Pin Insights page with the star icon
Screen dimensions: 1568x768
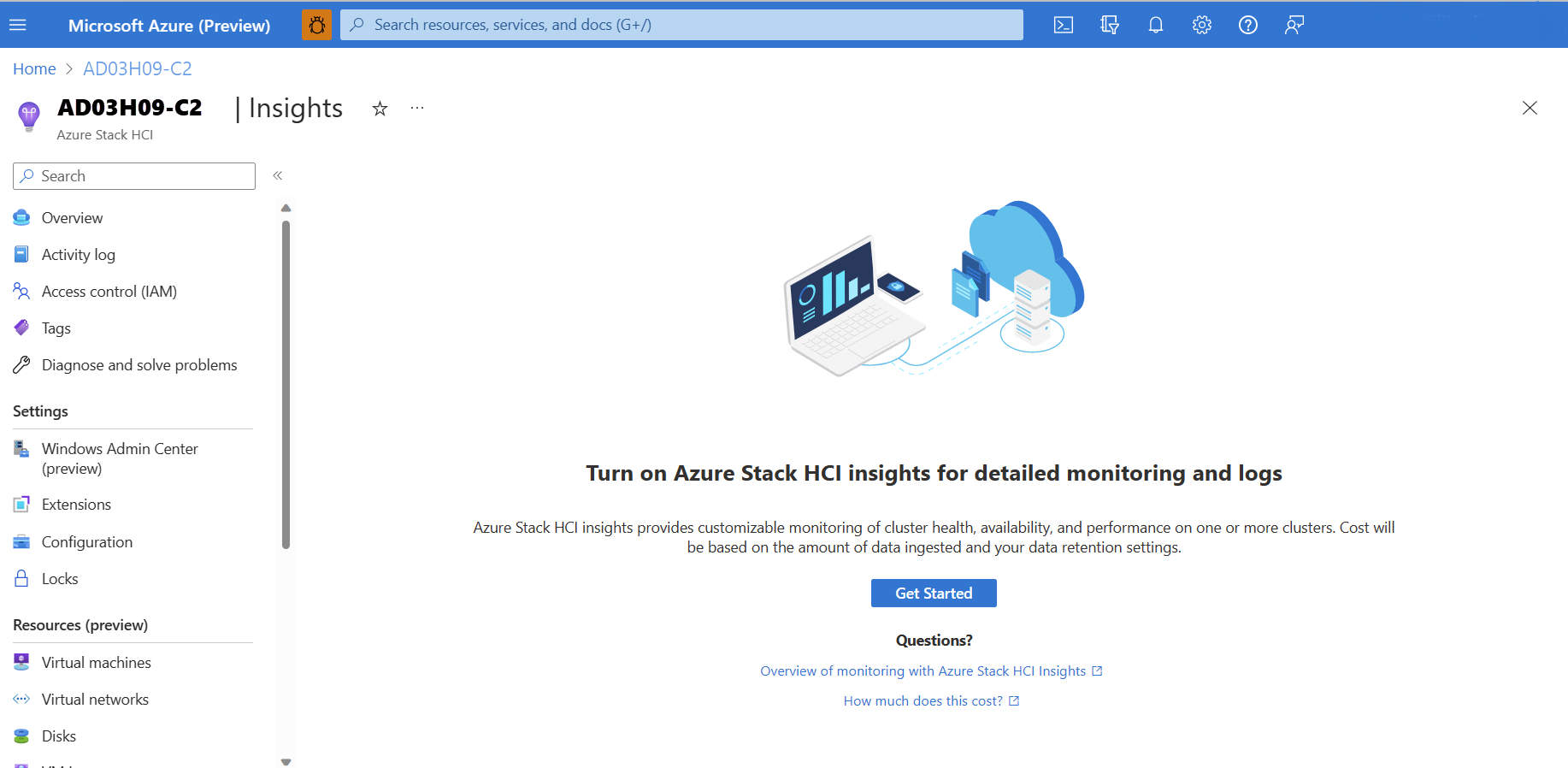click(x=380, y=109)
